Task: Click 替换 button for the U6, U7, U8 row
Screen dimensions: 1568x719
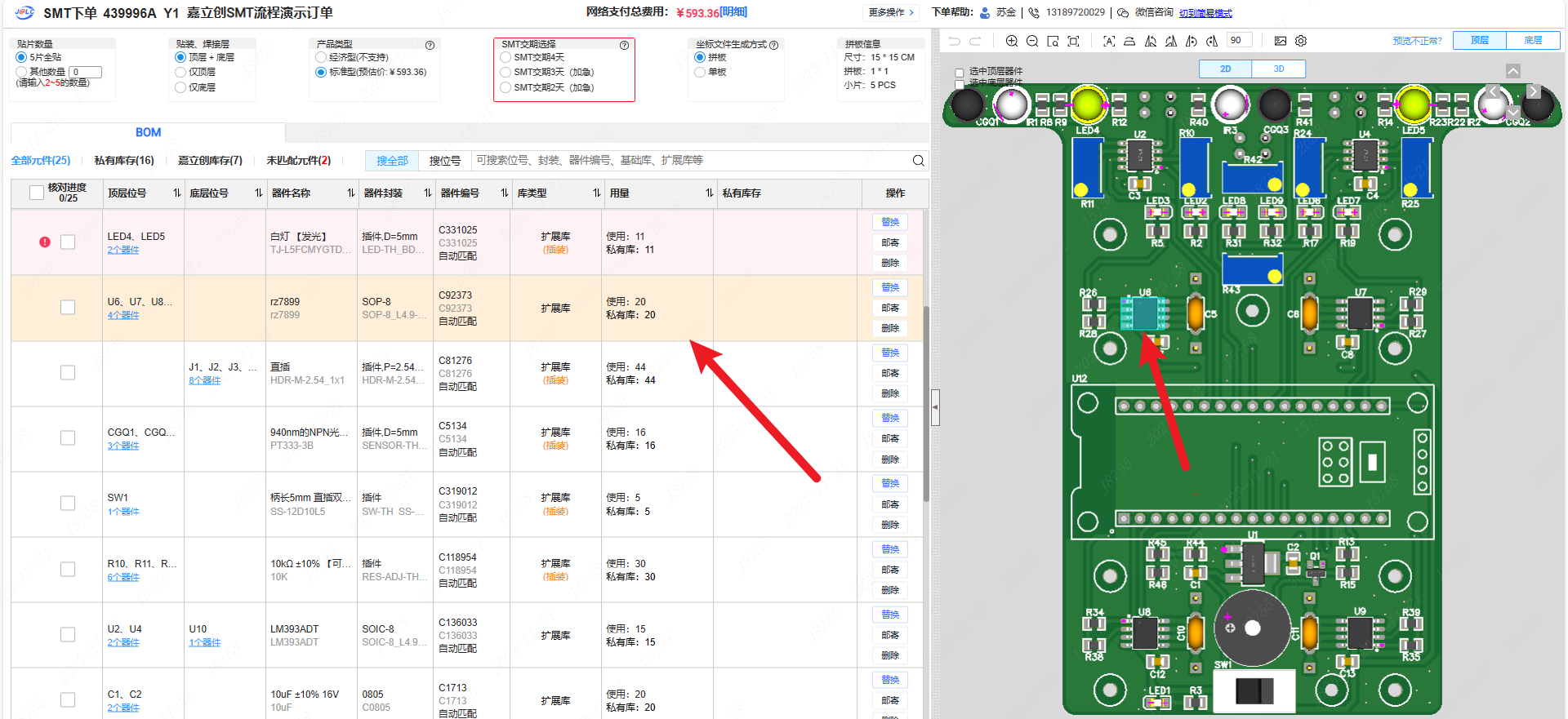Action: pos(889,287)
